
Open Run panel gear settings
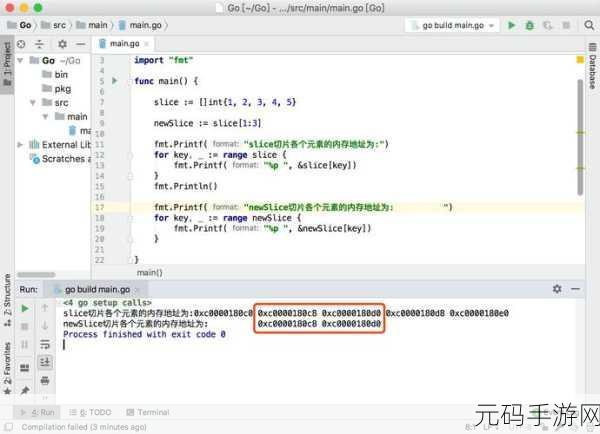[557, 289]
